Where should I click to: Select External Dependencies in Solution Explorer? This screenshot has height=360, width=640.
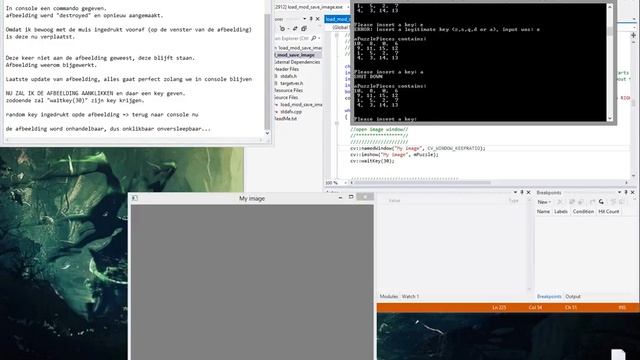click(298, 62)
